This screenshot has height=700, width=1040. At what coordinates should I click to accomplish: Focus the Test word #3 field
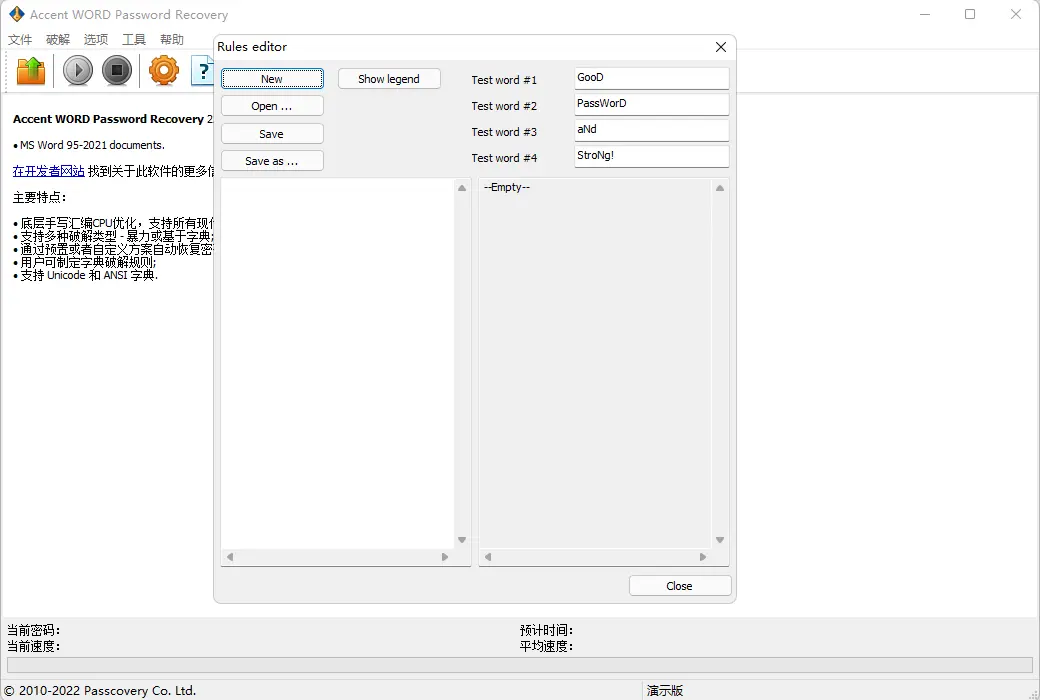(651, 130)
